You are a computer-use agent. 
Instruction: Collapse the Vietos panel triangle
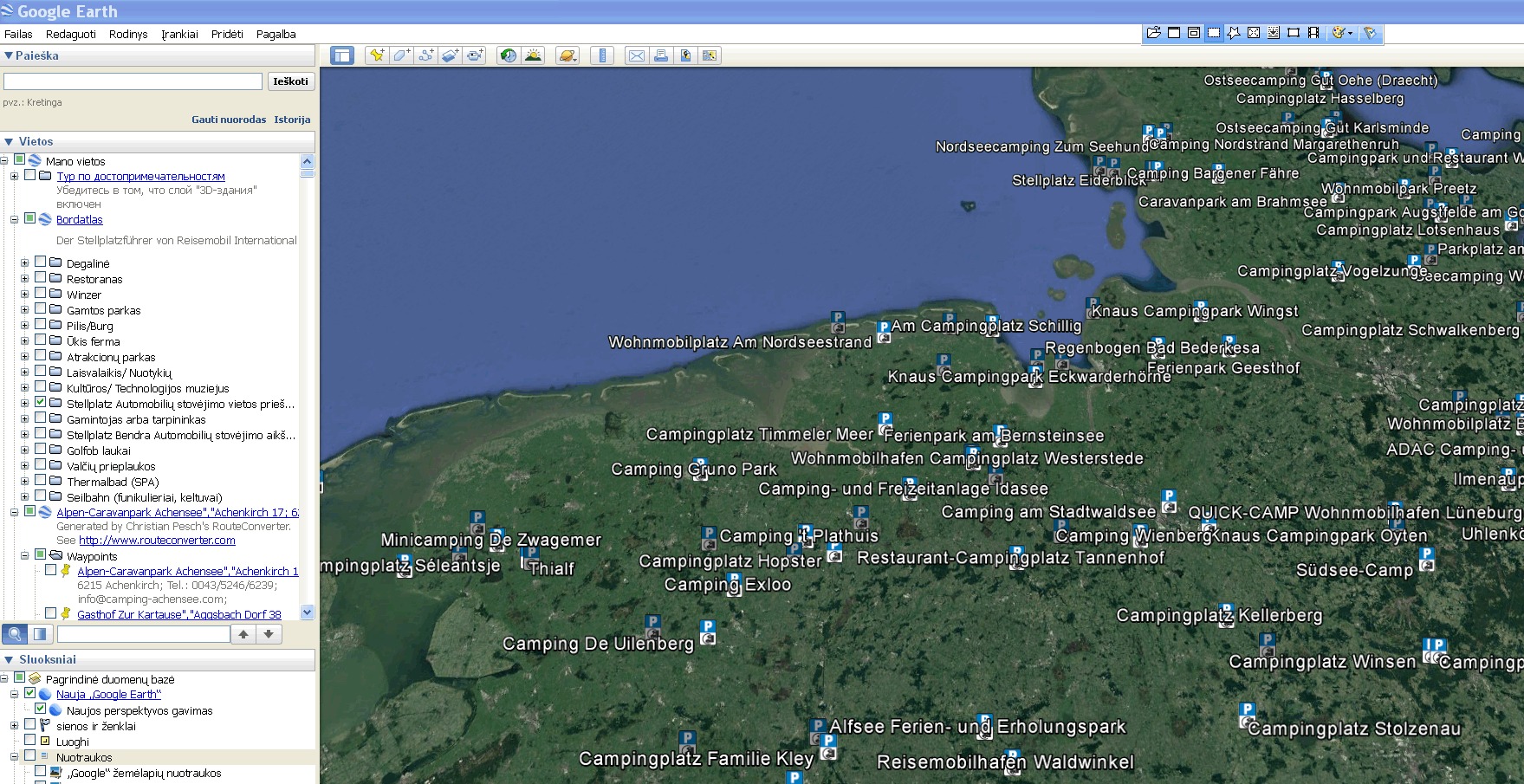pos(9,141)
